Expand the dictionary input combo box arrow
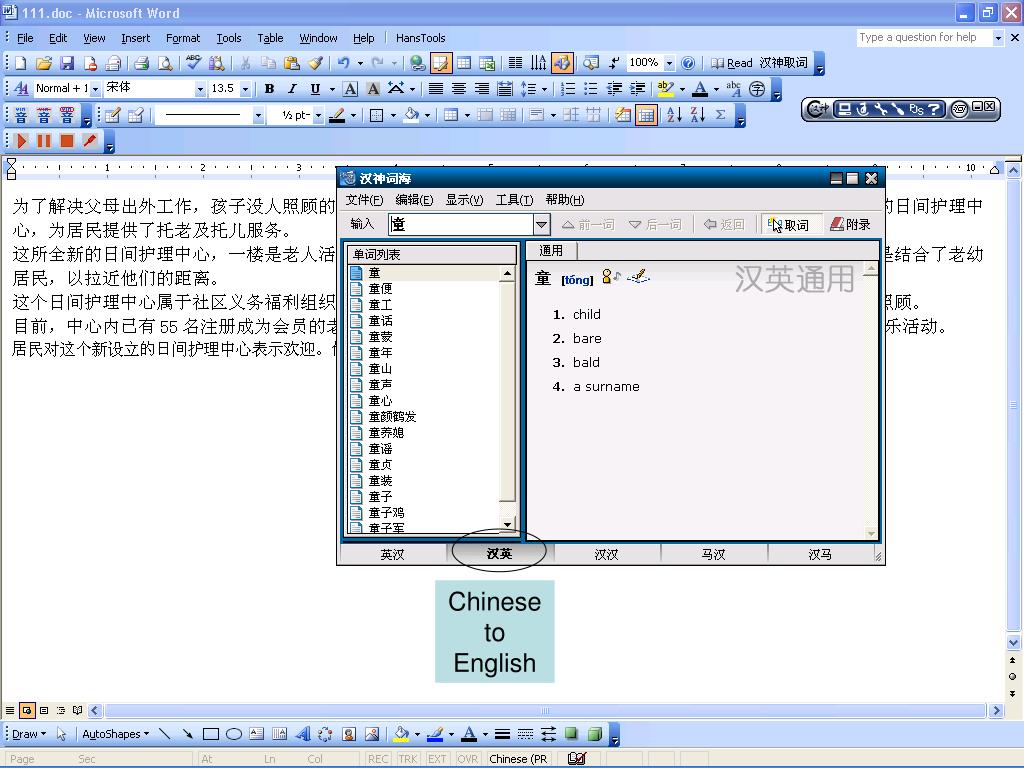Image resolution: width=1024 pixels, height=768 pixels. (541, 225)
